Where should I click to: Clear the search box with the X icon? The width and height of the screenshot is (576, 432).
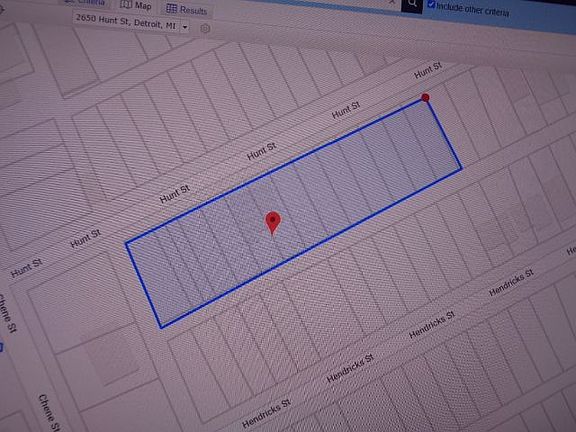[392, 2]
